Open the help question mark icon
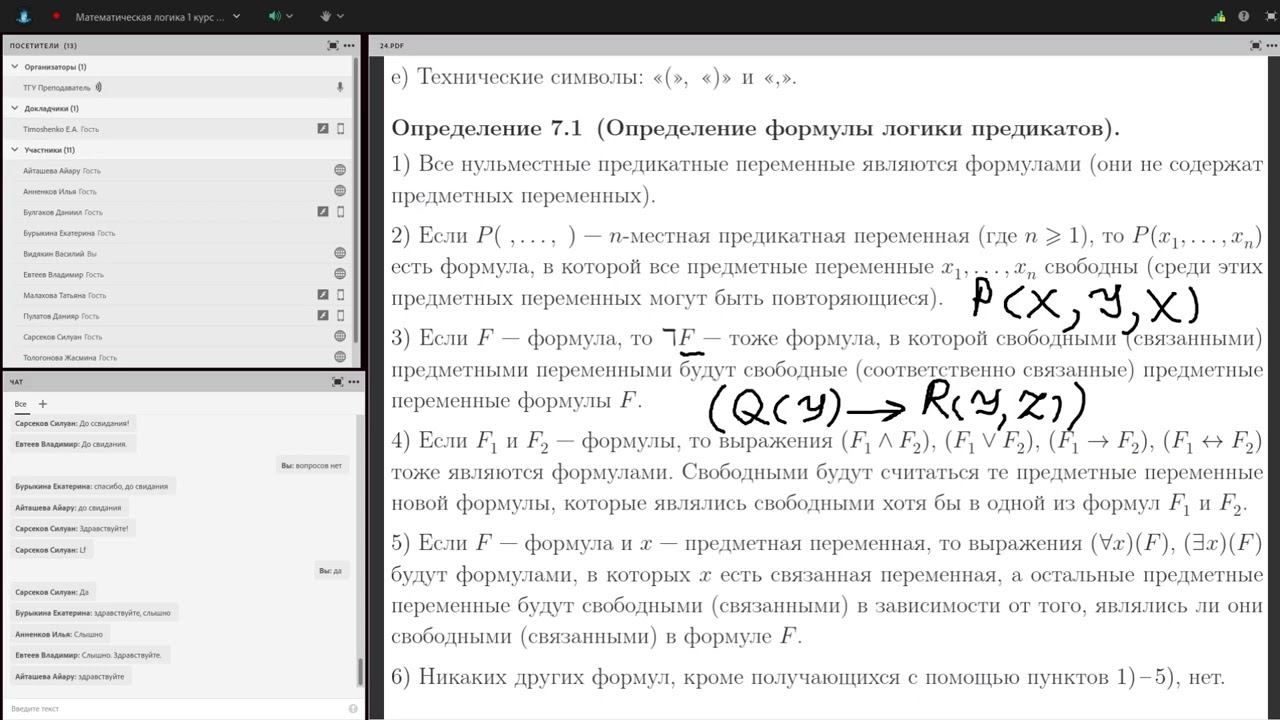 1244,16
